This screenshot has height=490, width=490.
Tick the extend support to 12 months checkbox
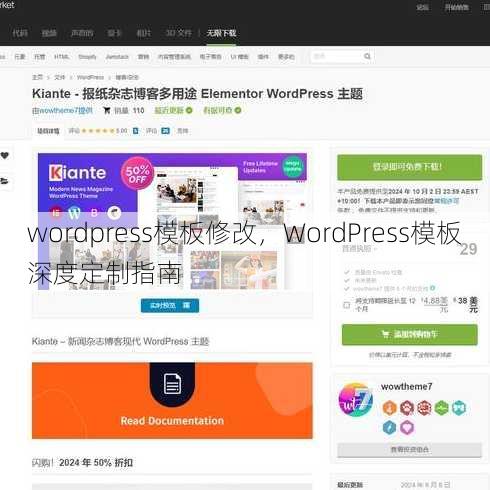click(x=347, y=305)
